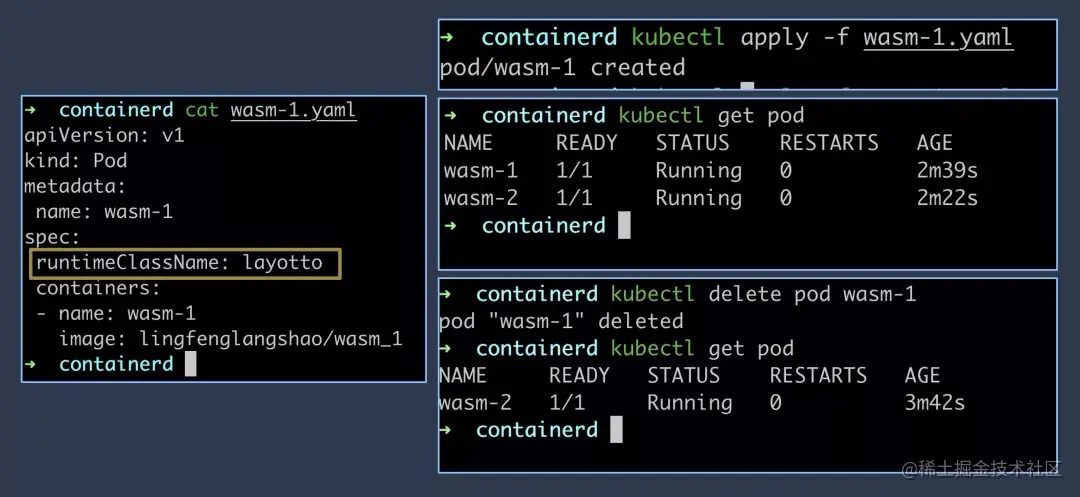The height and width of the screenshot is (497, 1080).
Task: Click "wasm-1" pod name in the 2m39s row
Action: [481, 170]
